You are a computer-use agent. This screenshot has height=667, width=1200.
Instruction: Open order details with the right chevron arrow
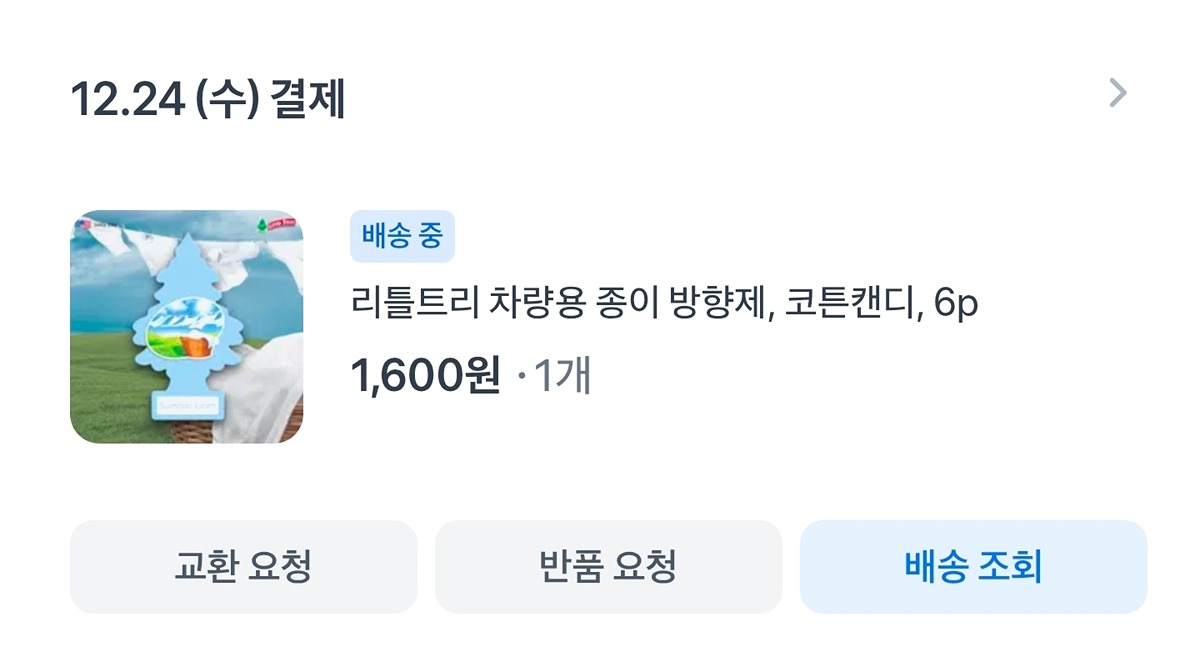coord(1118,93)
